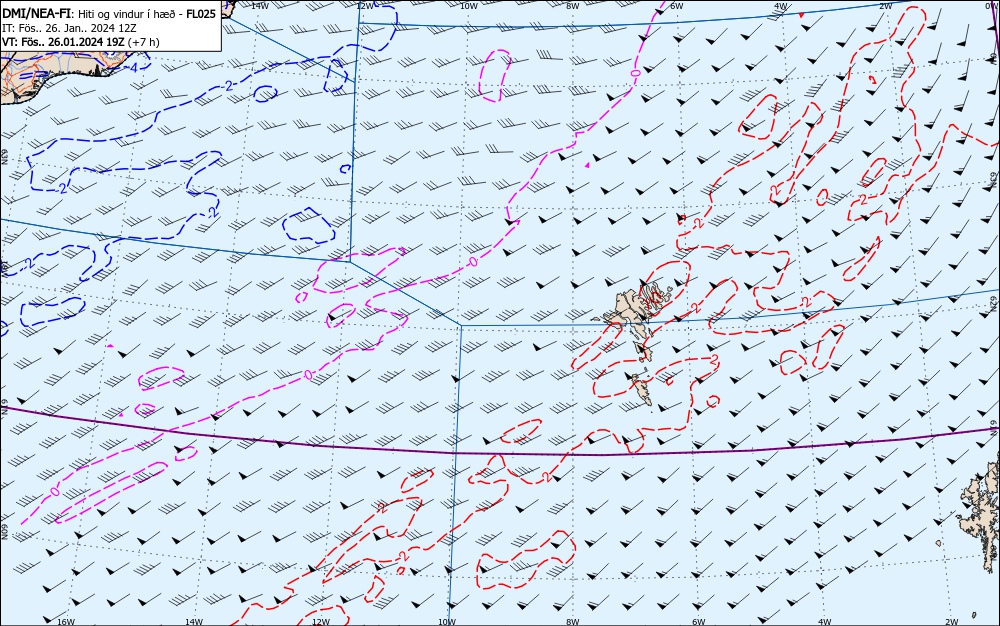Click the "8W" longitude label on top edge
Image resolution: width=1000 pixels, height=626 pixels.
point(573,6)
